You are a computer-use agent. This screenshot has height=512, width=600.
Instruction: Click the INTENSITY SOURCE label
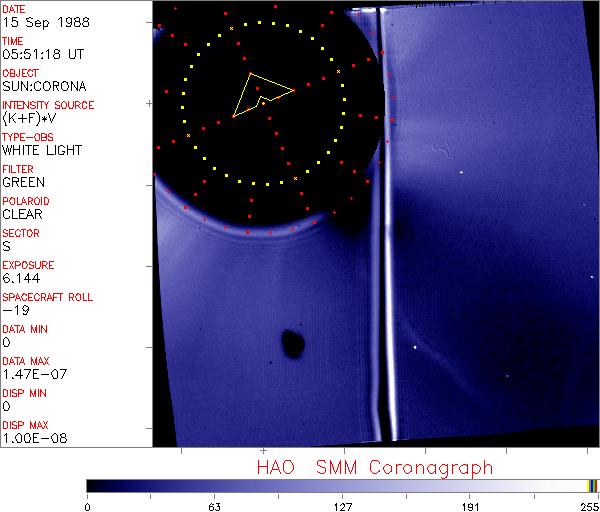(x=48, y=105)
